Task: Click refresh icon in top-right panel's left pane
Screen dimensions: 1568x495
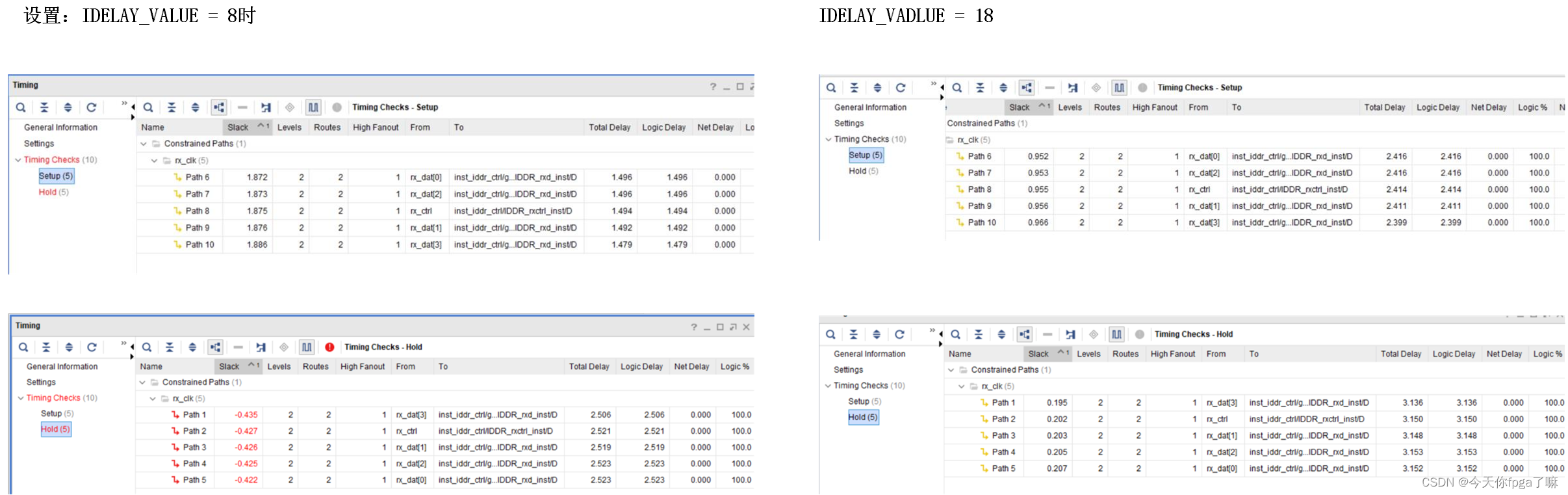Action: tap(901, 88)
